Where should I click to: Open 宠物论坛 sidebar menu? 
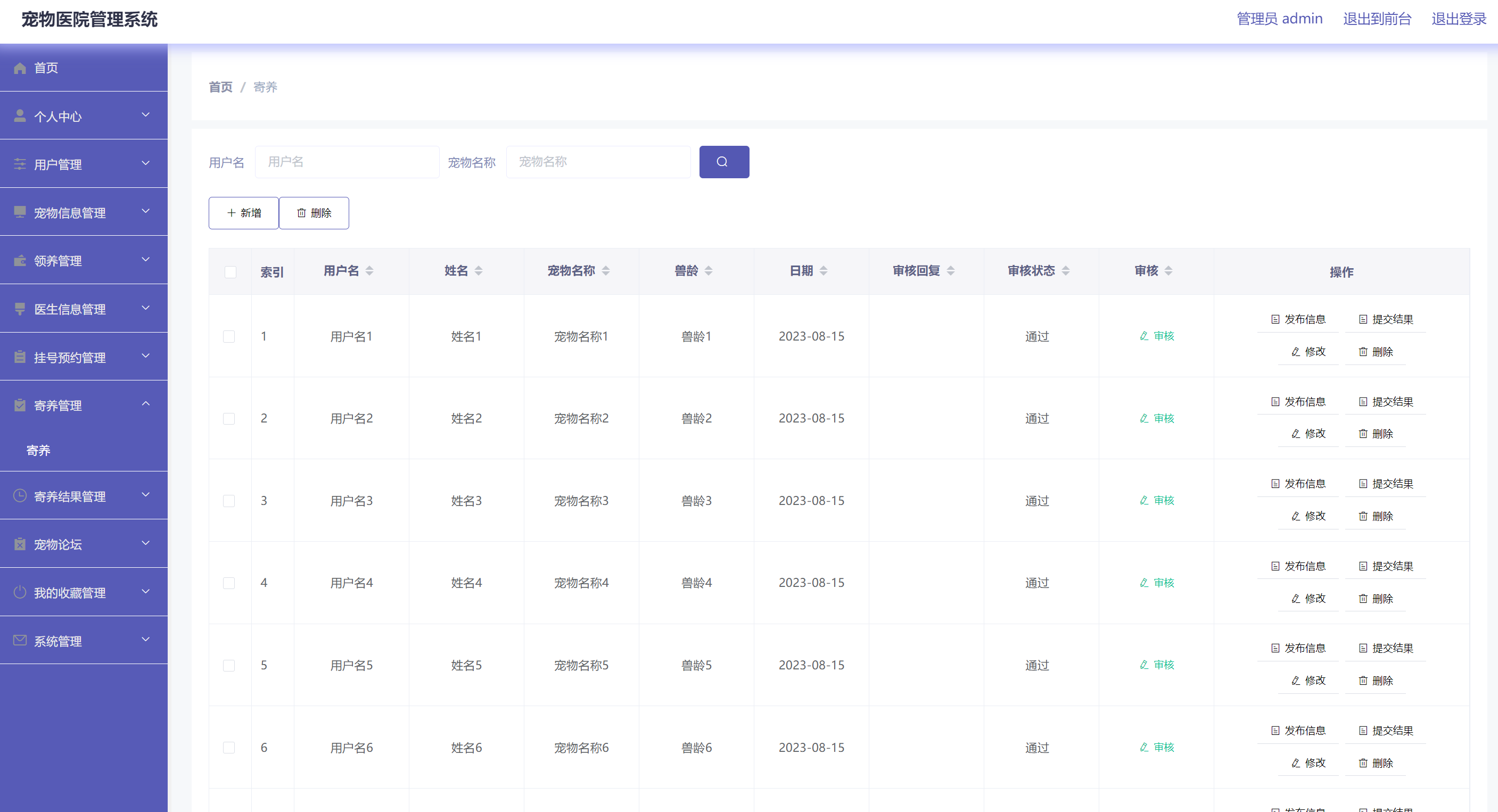tap(84, 544)
